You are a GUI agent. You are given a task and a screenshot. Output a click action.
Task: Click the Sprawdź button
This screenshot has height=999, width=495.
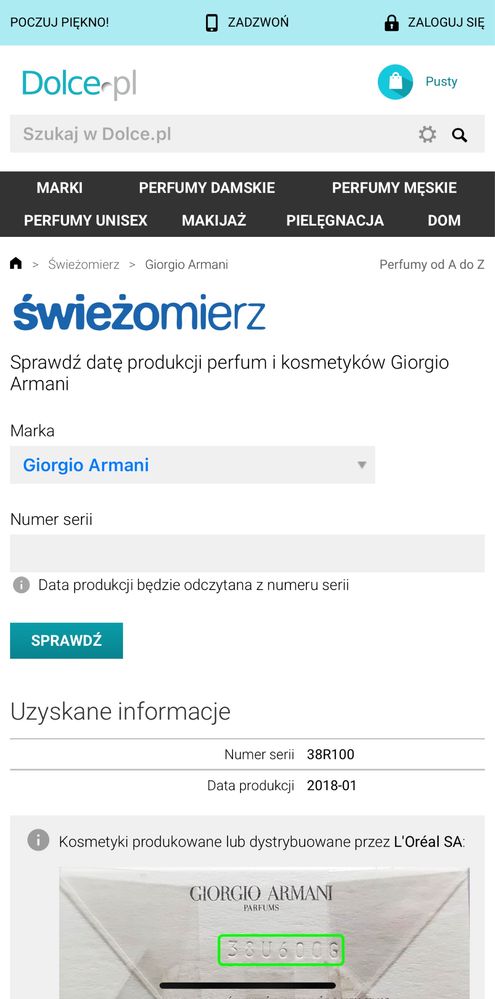pos(66,641)
